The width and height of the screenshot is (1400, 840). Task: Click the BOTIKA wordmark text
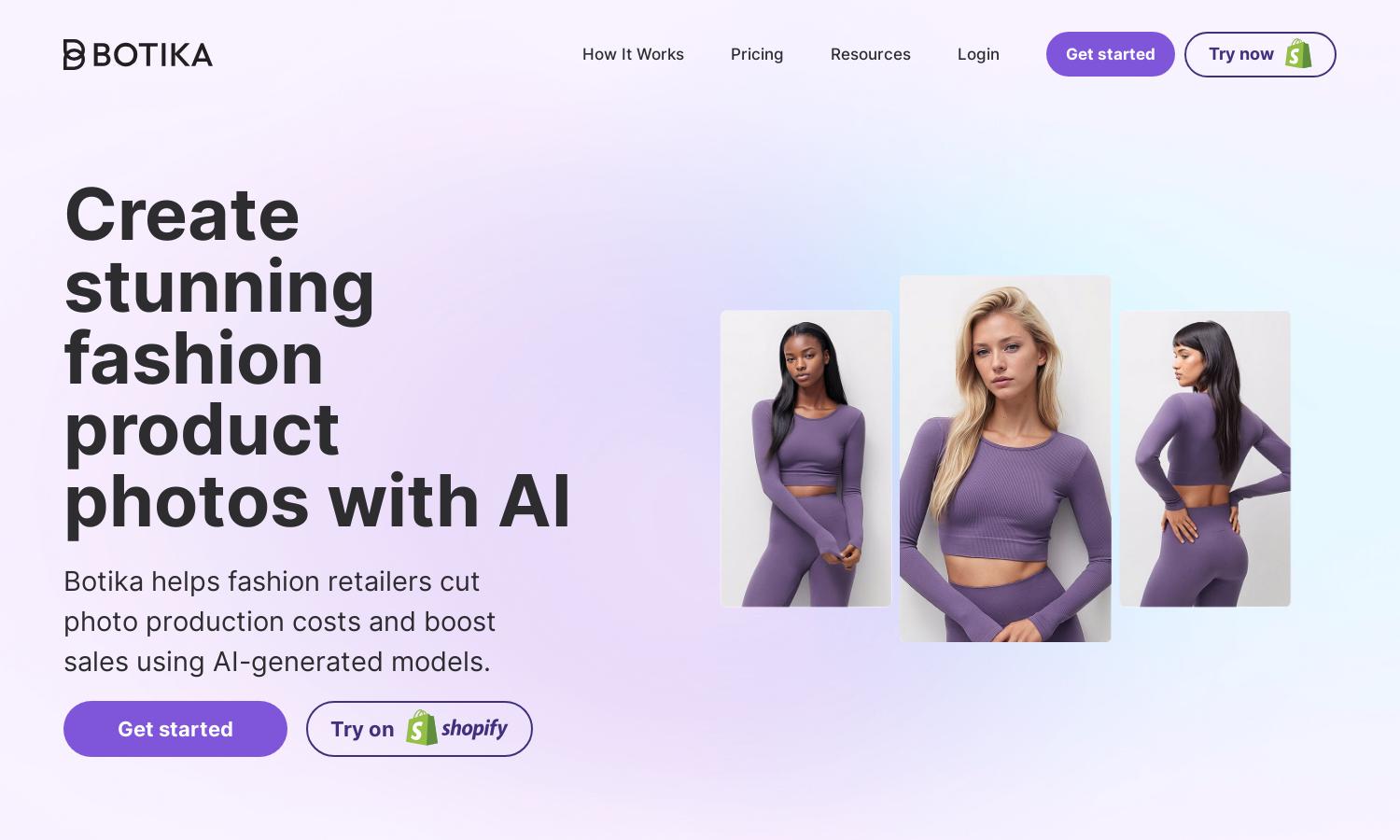(x=153, y=55)
